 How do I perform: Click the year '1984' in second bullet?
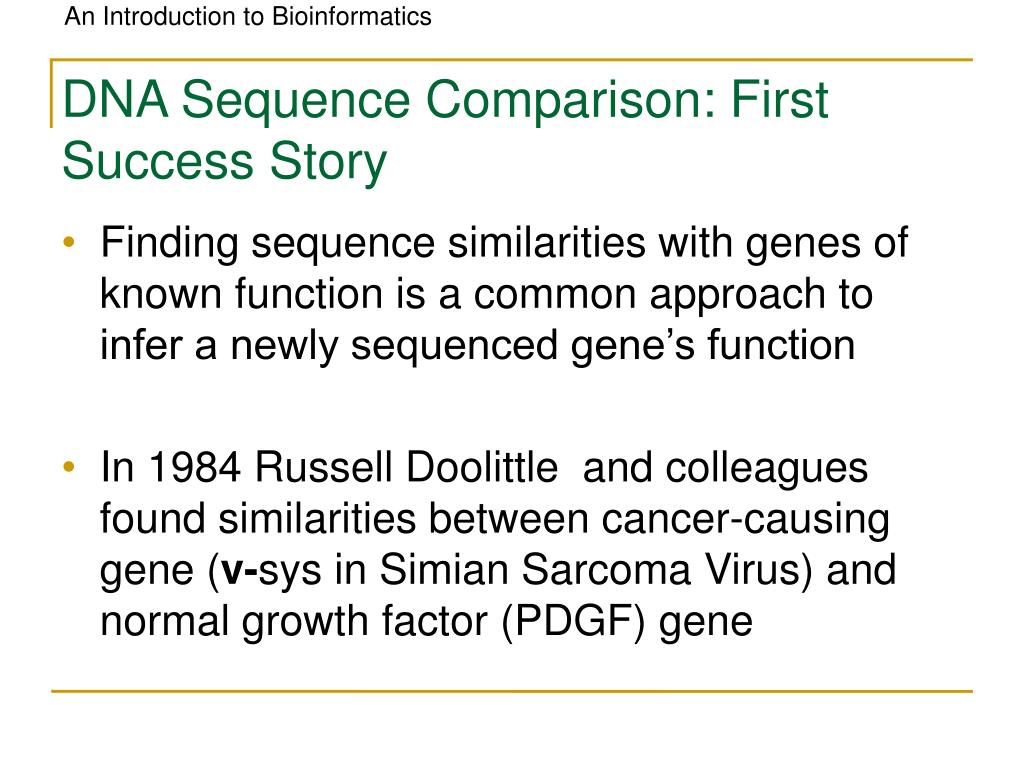pos(195,468)
